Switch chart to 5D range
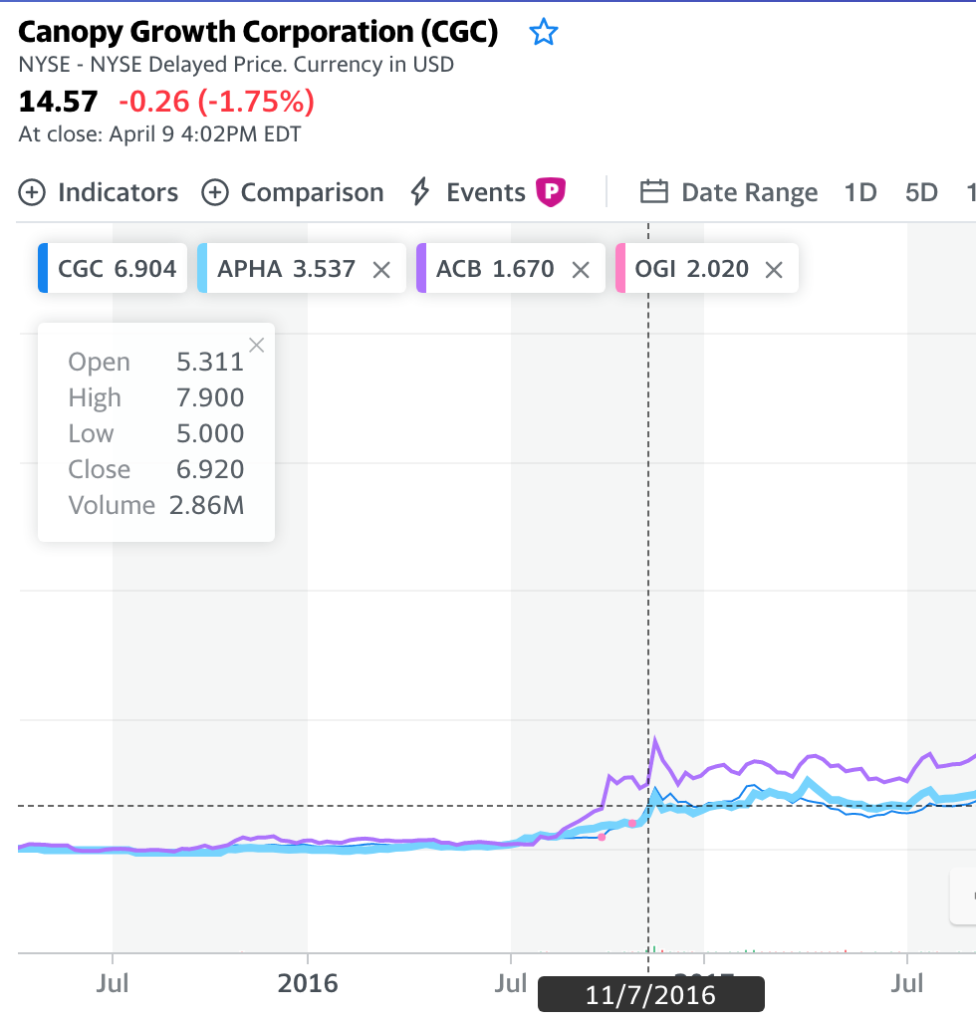This screenshot has height=1024, width=976. pyautogui.click(x=921, y=193)
